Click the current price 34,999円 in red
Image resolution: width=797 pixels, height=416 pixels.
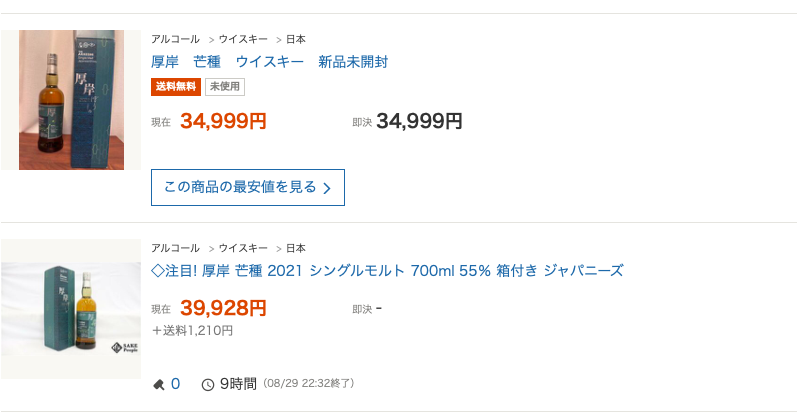pyautogui.click(x=223, y=122)
